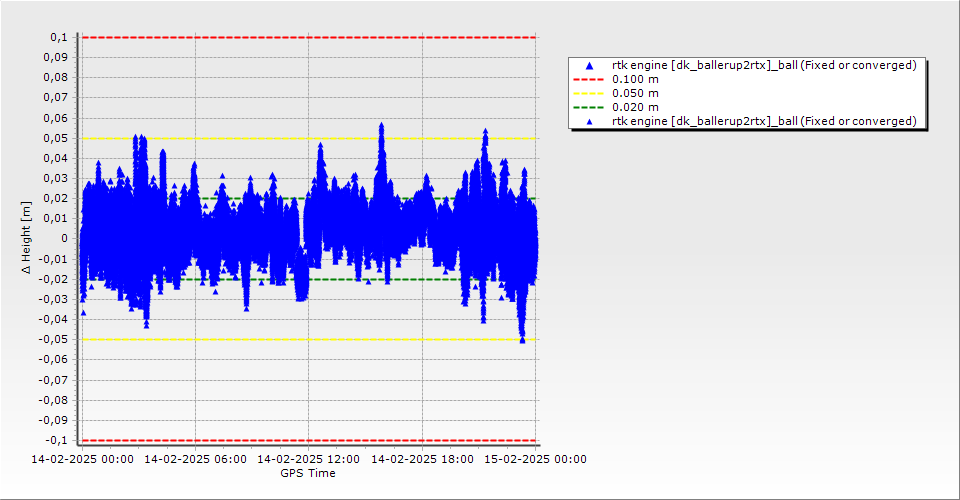
Task: Click the red dashed 0.100 m legend line
Action: coord(589,79)
